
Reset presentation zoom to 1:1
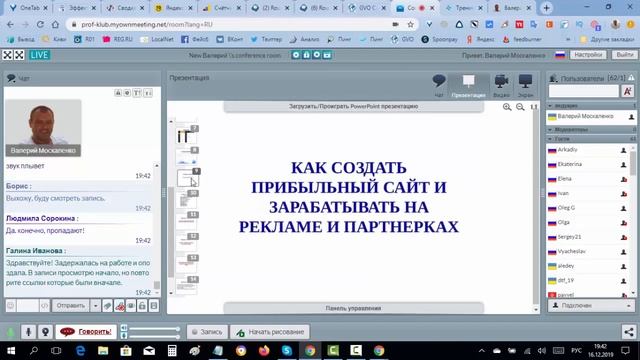point(533,107)
